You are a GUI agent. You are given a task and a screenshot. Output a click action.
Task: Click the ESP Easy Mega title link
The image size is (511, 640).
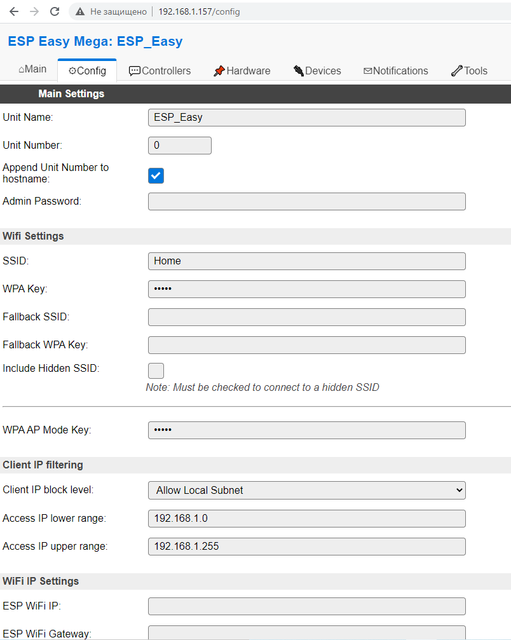(x=95, y=41)
